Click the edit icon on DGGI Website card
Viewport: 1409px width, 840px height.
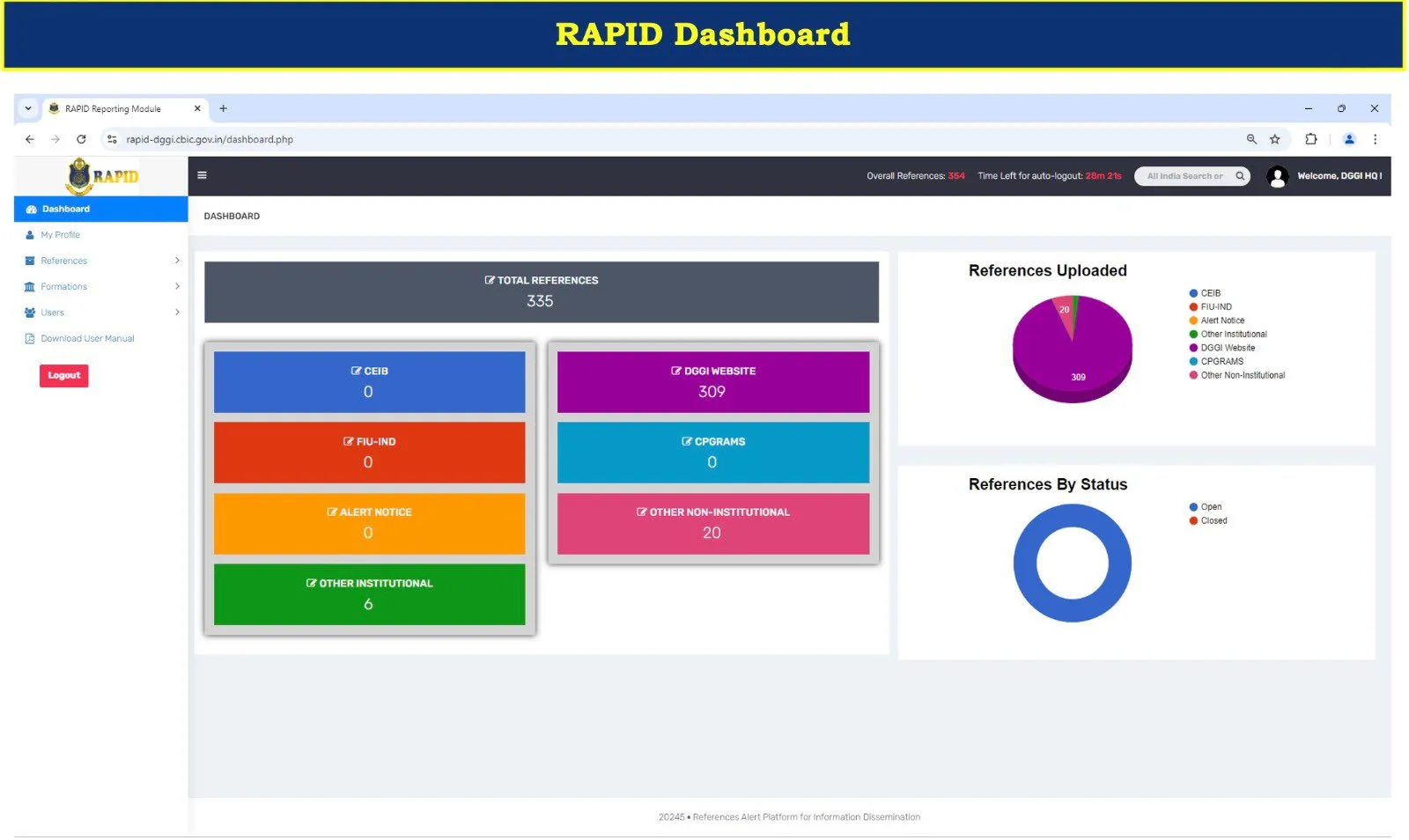[676, 372]
